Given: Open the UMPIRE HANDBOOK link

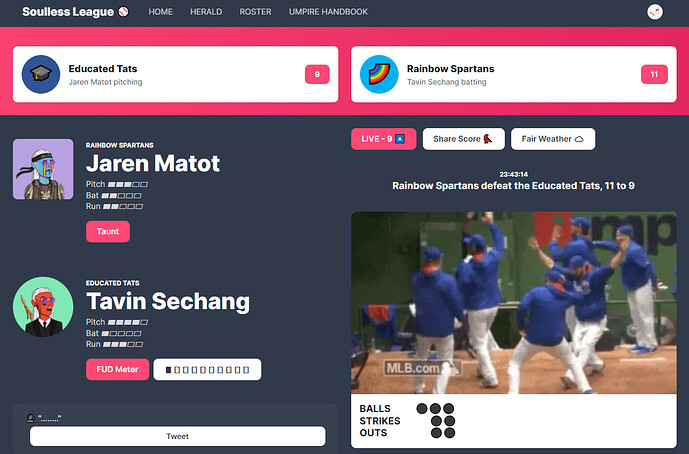Looking at the screenshot, I should [328, 12].
